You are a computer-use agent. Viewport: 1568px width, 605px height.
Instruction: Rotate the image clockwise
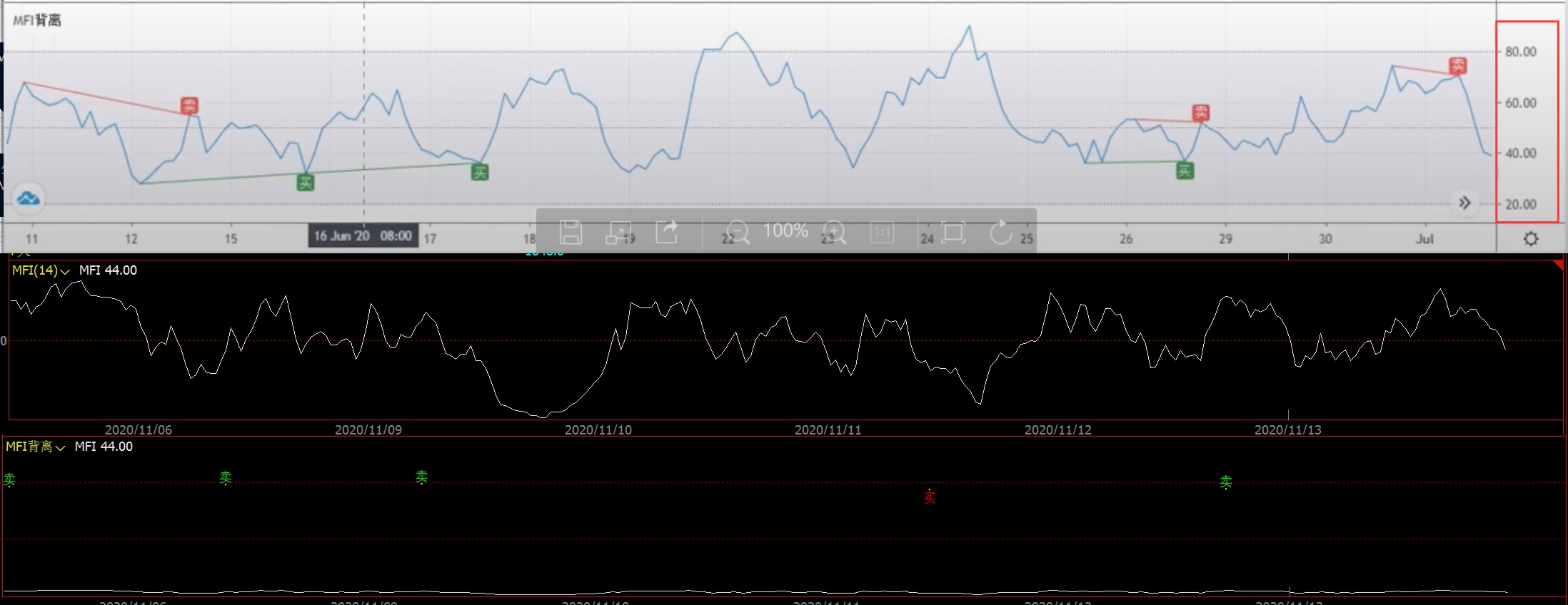pos(1000,232)
